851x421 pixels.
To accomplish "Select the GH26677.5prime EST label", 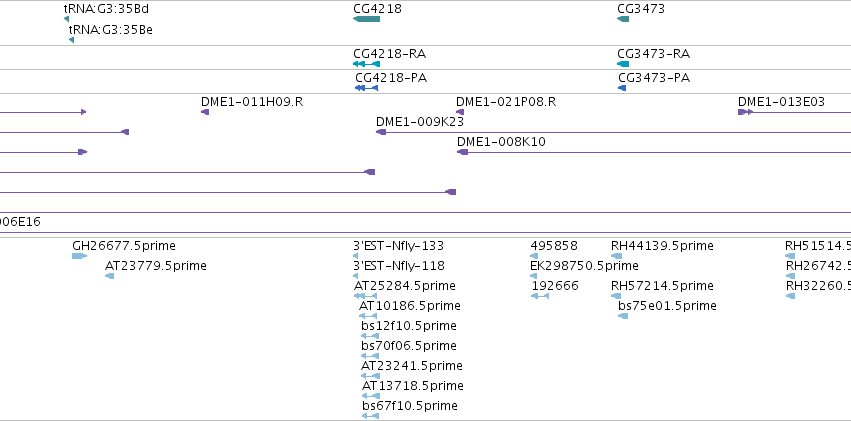I will coord(124,246).
